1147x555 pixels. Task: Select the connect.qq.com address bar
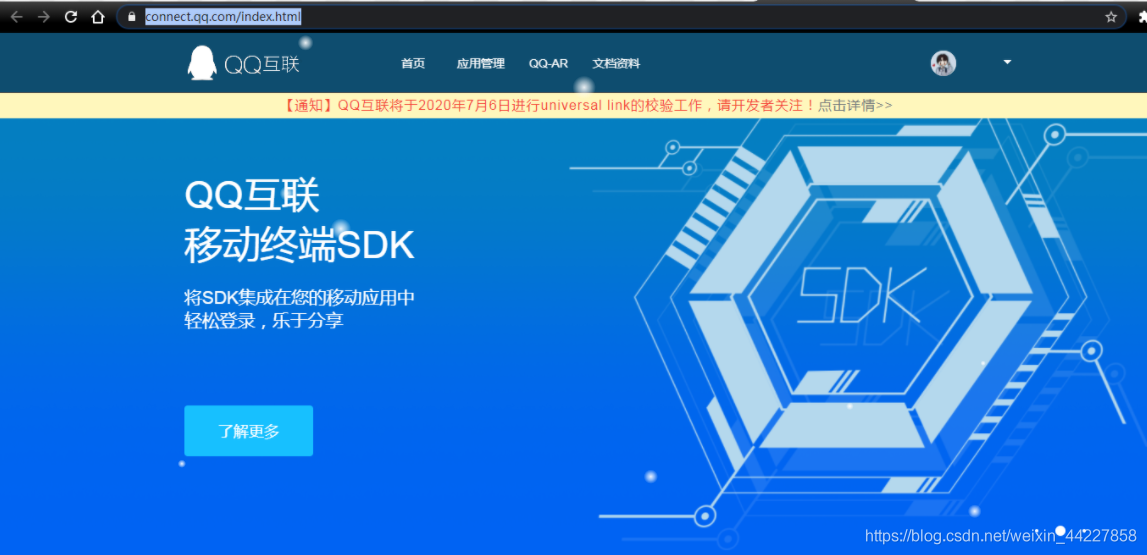tap(621, 17)
